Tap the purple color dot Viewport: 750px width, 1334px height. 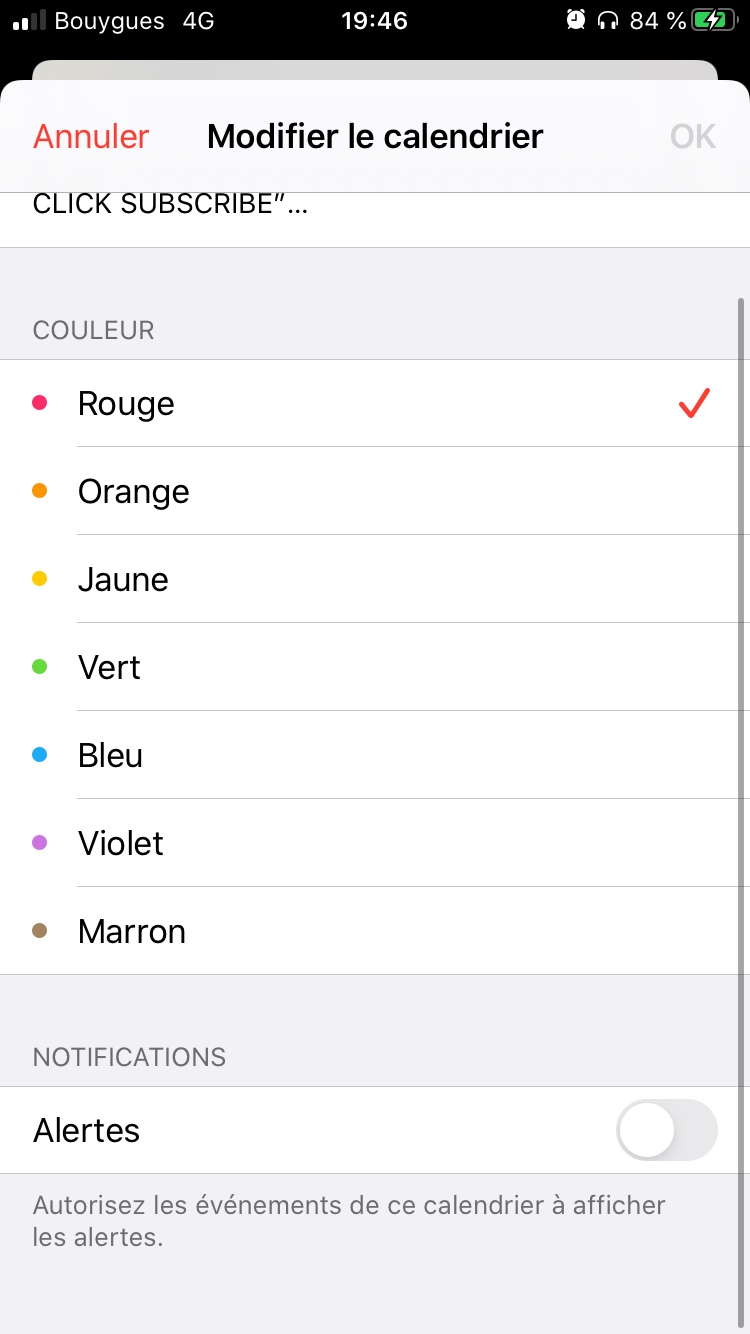[40, 843]
